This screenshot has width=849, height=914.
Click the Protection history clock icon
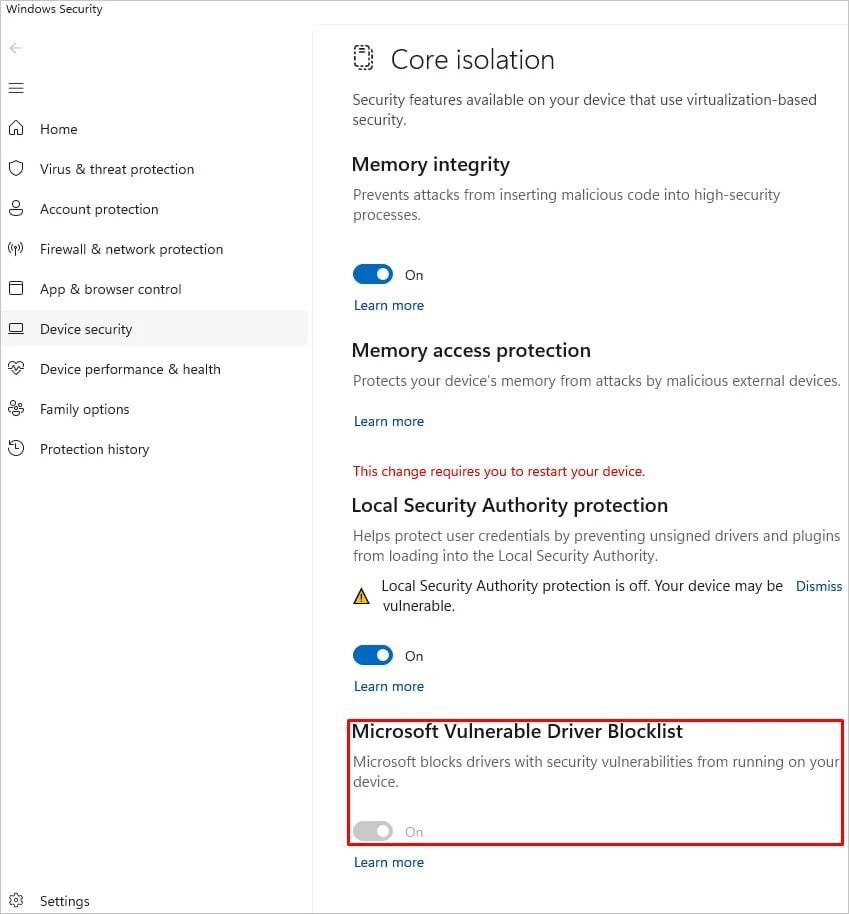pyautogui.click(x=16, y=449)
